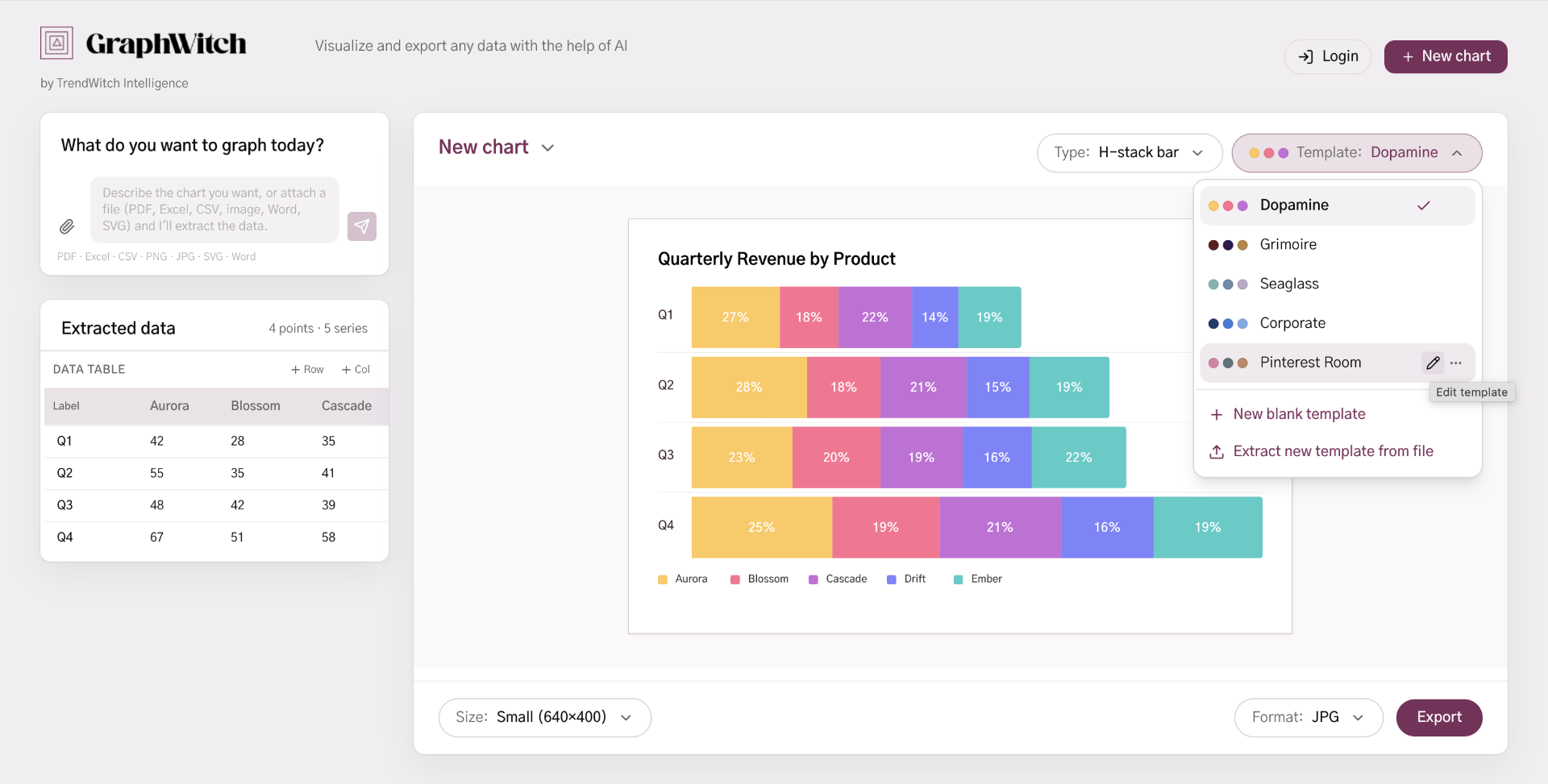Click the 4 points · 5 series summary

[x=318, y=329]
